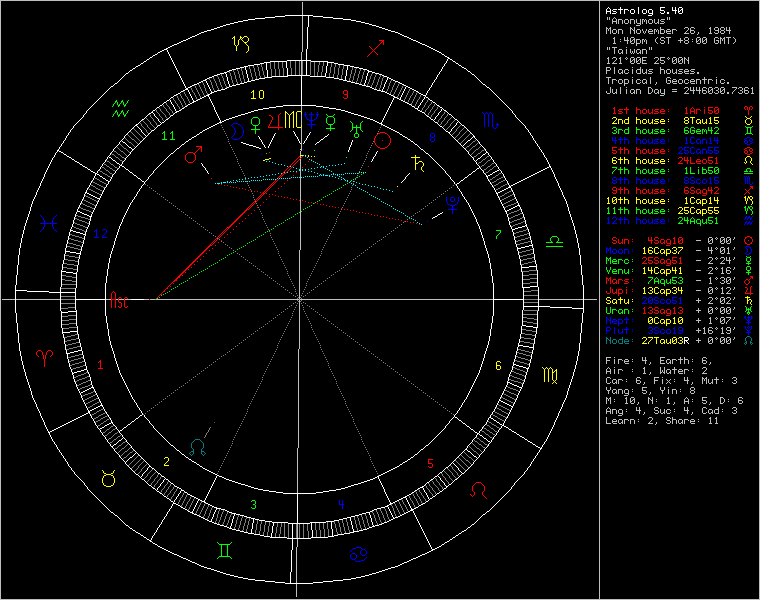Click the red Mars glyph in the chart
The height and width of the screenshot is (600, 760).
tap(193, 156)
